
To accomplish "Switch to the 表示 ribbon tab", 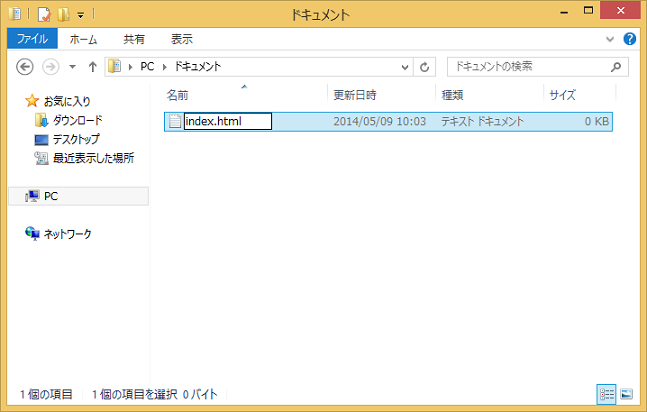I will tap(182, 39).
